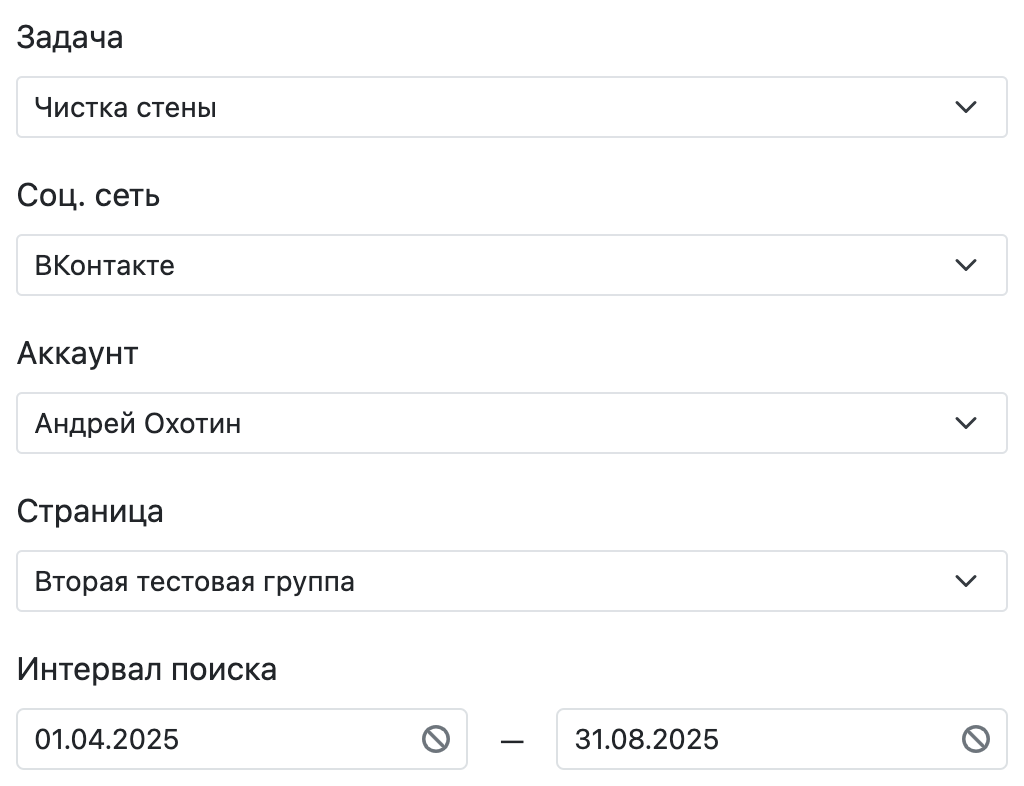Click the Интервал поиска label

[146, 669]
